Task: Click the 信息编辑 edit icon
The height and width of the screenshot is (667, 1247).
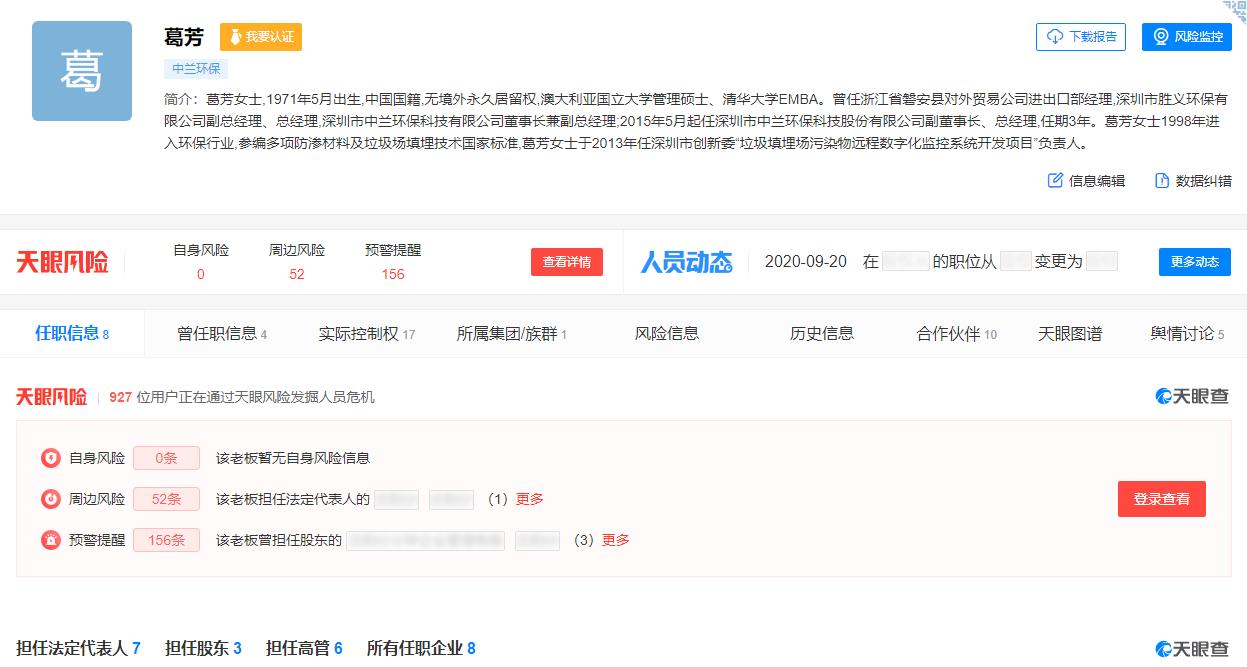Action: pos(1055,180)
